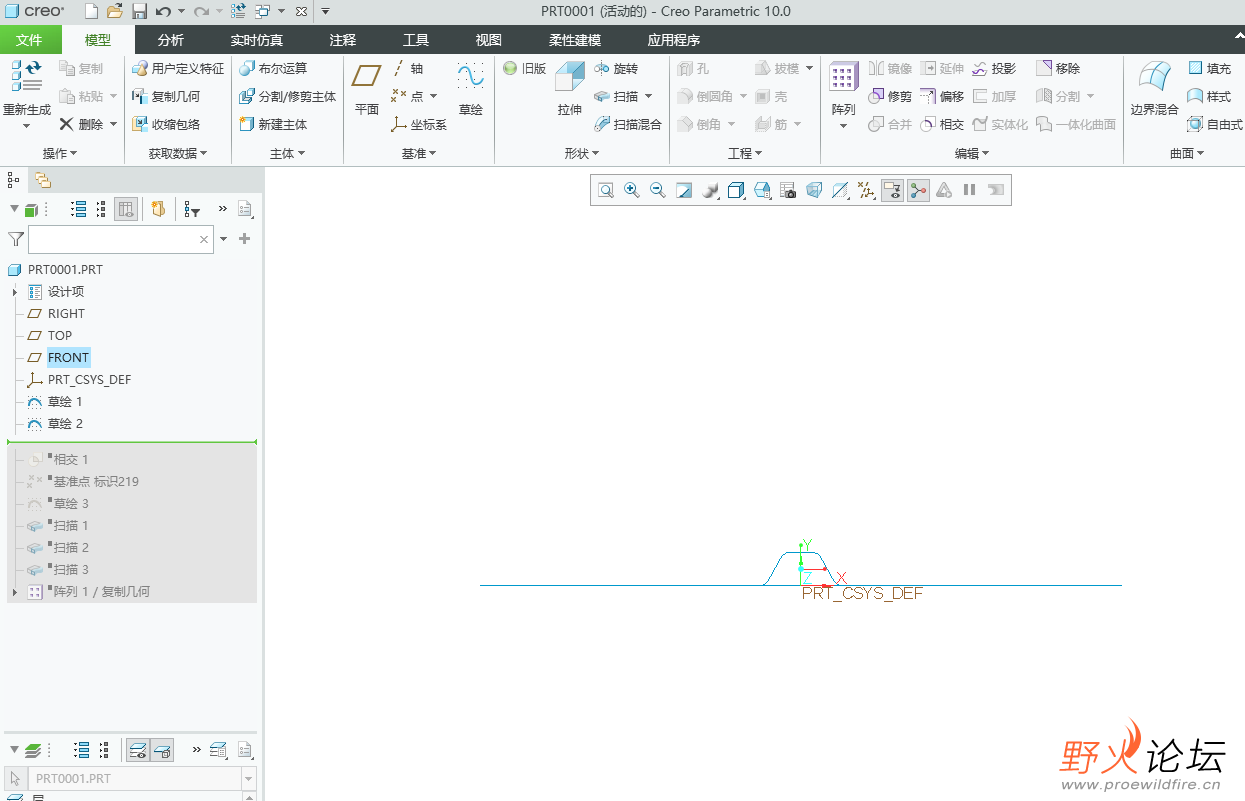Expand the 设计项 tree node
The height and width of the screenshot is (801, 1245).
(x=15, y=292)
